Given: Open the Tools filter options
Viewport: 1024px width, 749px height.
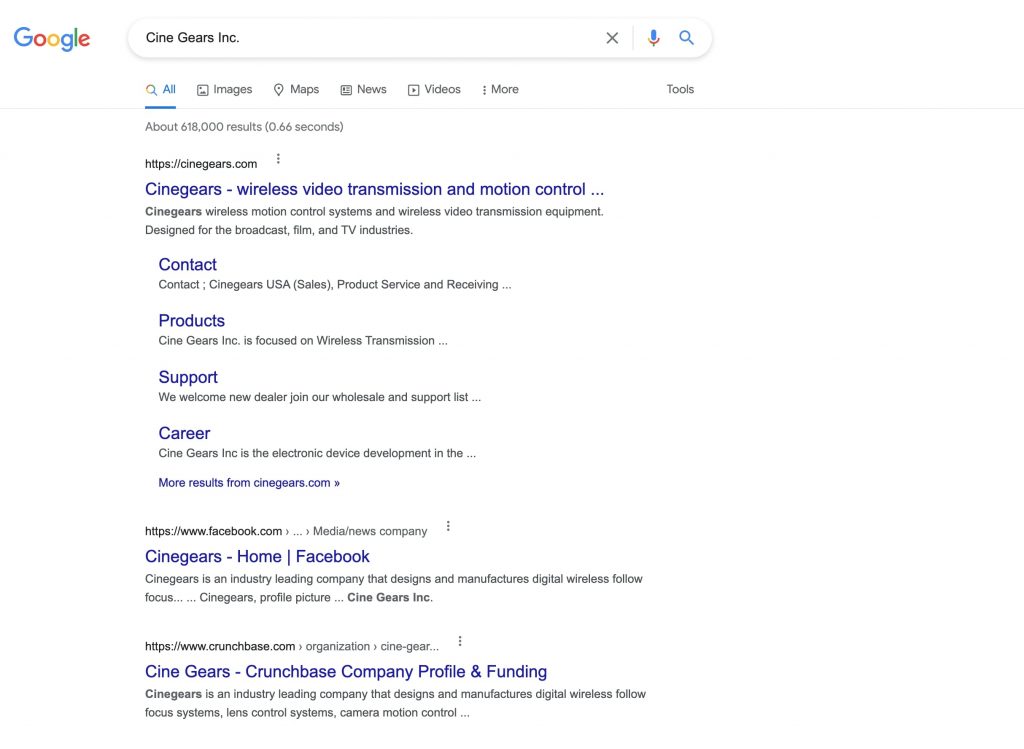Looking at the screenshot, I should pyautogui.click(x=680, y=89).
